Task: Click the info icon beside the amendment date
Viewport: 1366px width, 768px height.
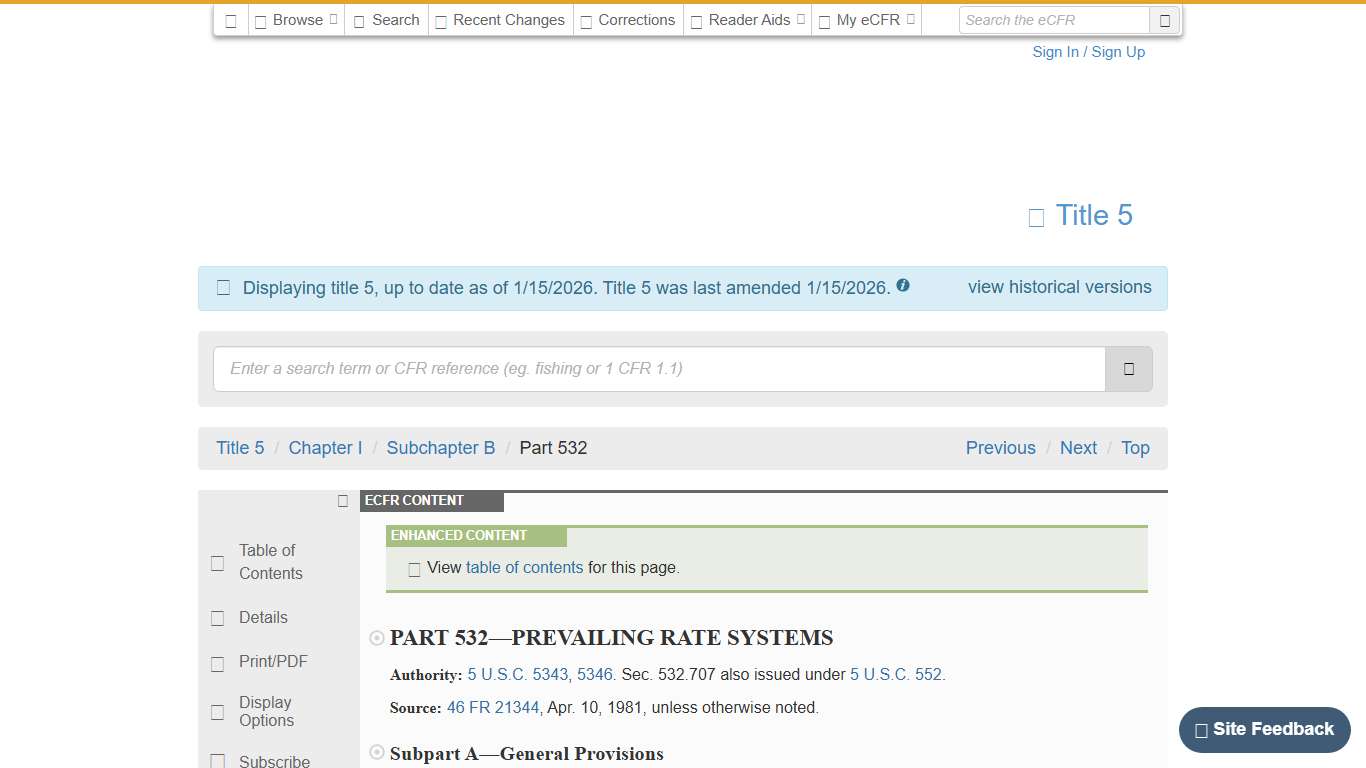Action: (x=903, y=285)
